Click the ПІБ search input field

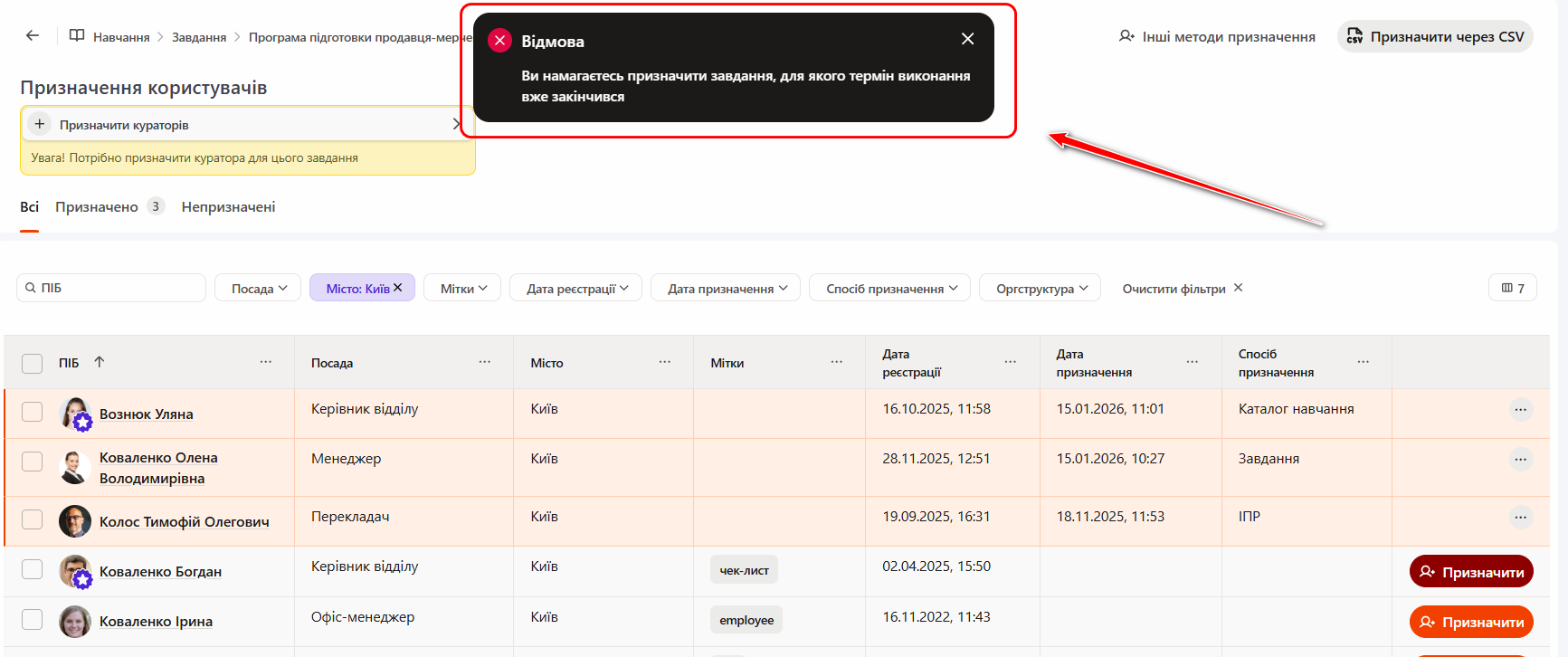pos(118,288)
